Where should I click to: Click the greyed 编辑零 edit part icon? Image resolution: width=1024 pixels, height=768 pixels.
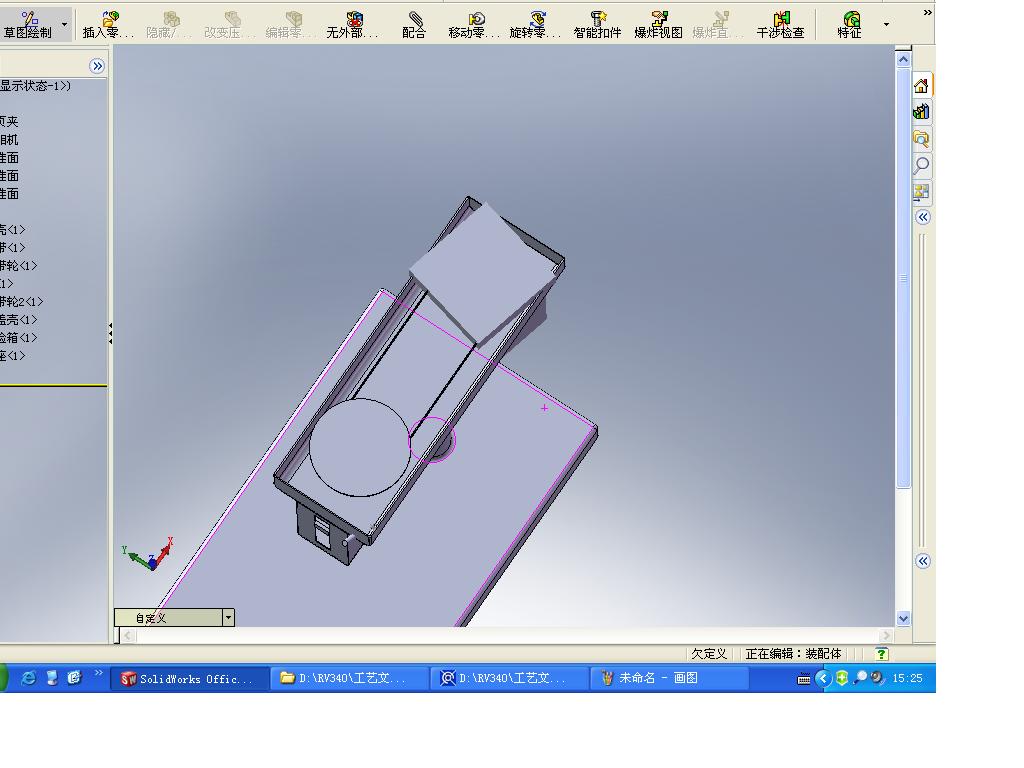[291, 25]
